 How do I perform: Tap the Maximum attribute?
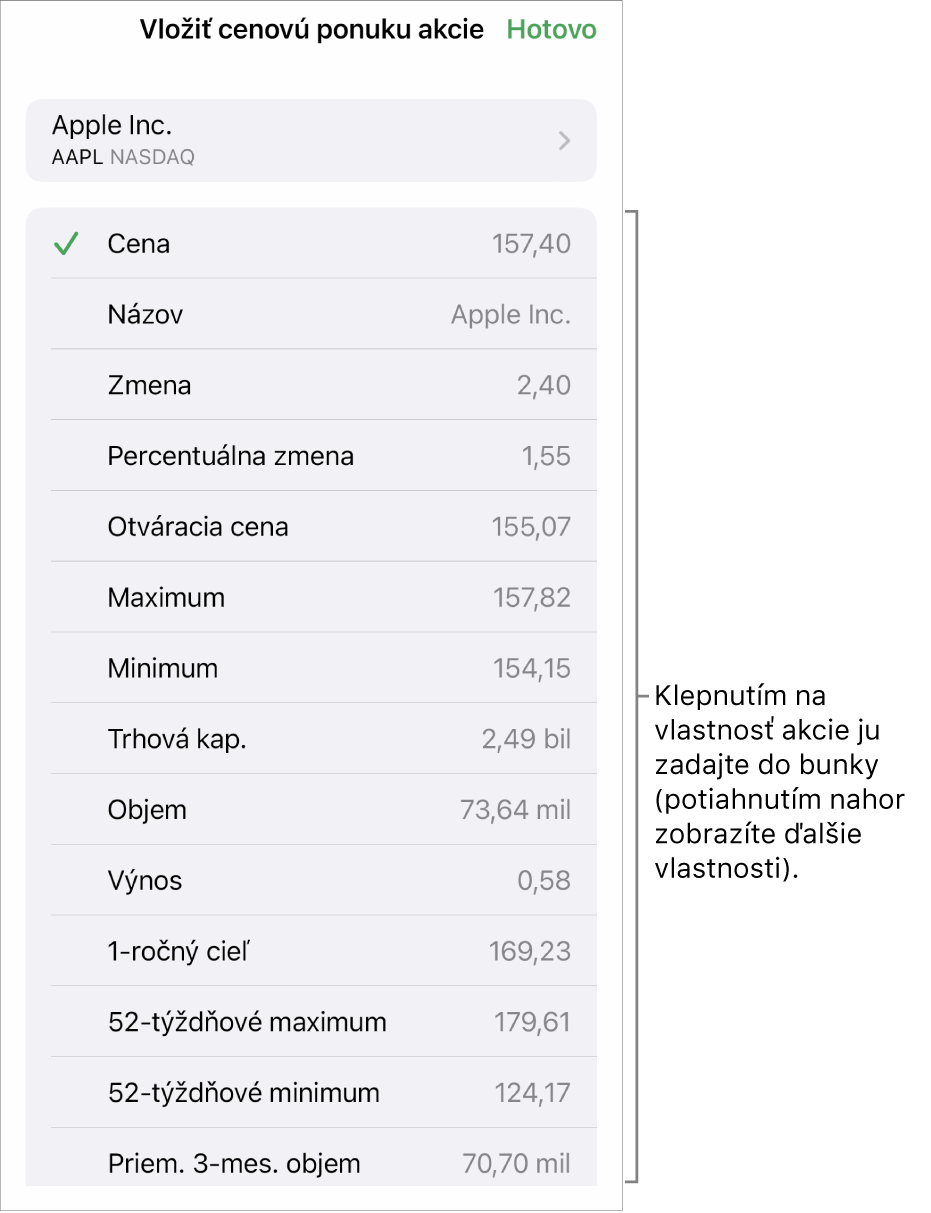pyautogui.click(x=311, y=598)
